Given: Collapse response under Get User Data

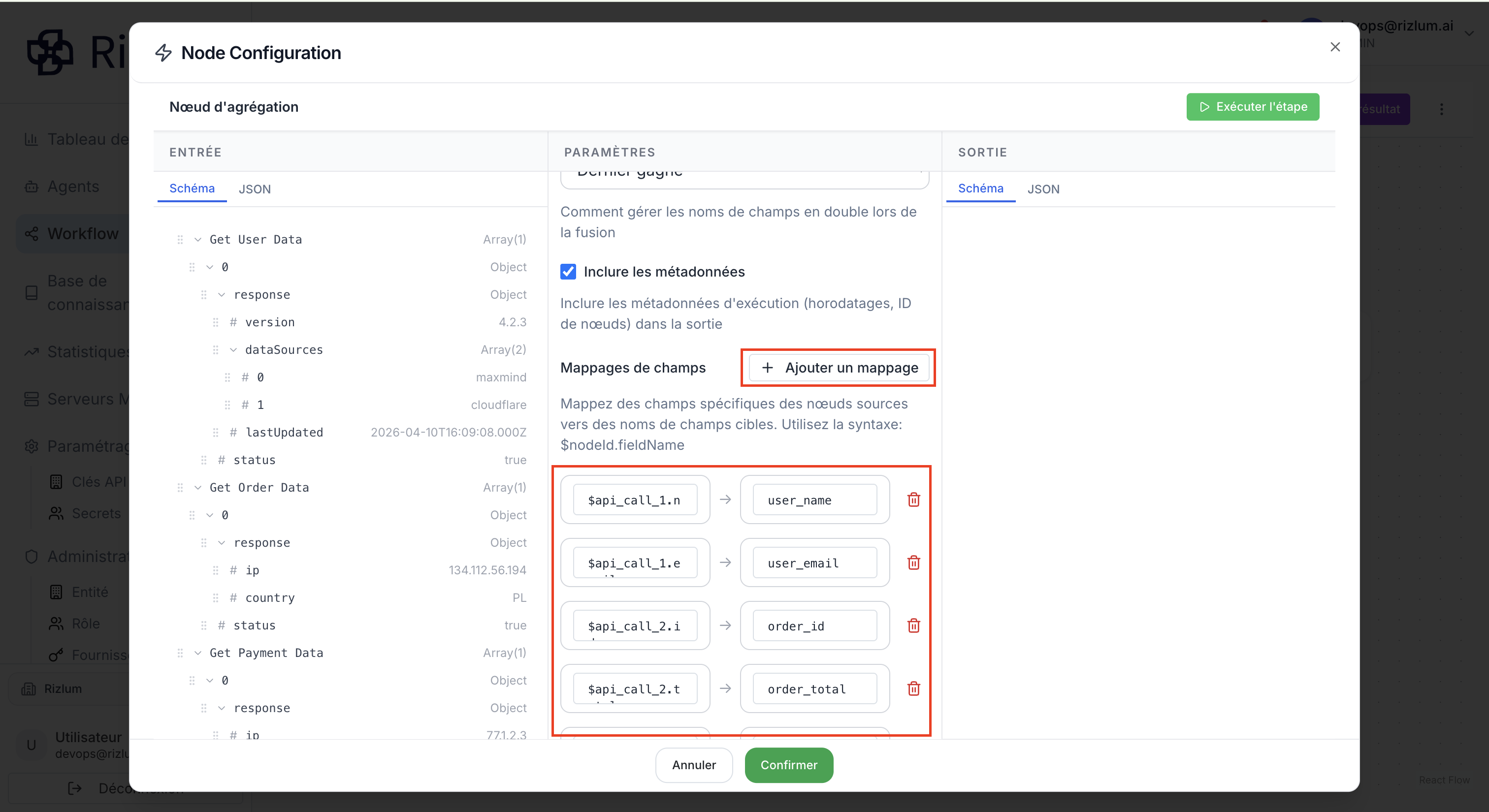Looking at the screenshot, I should 222,295.
